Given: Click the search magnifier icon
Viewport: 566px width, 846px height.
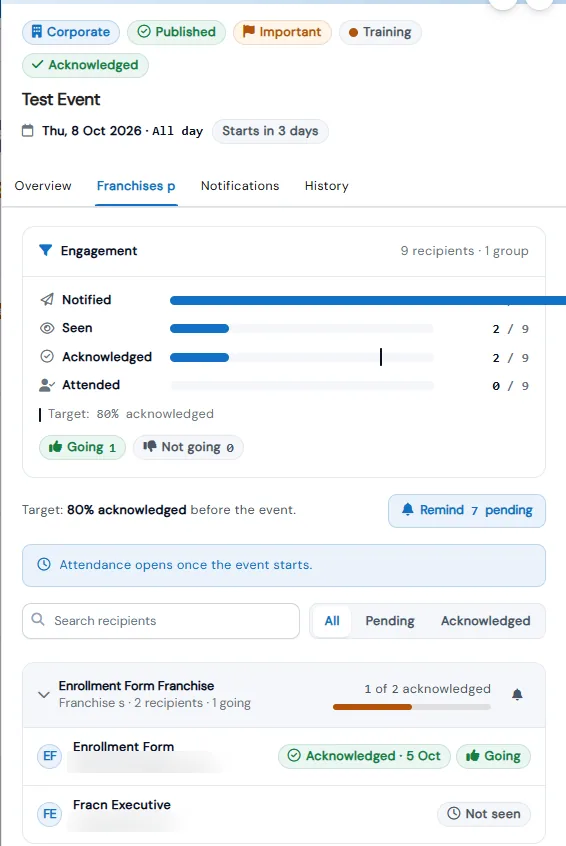Looking at the screenshot, I should pos(38,619).
